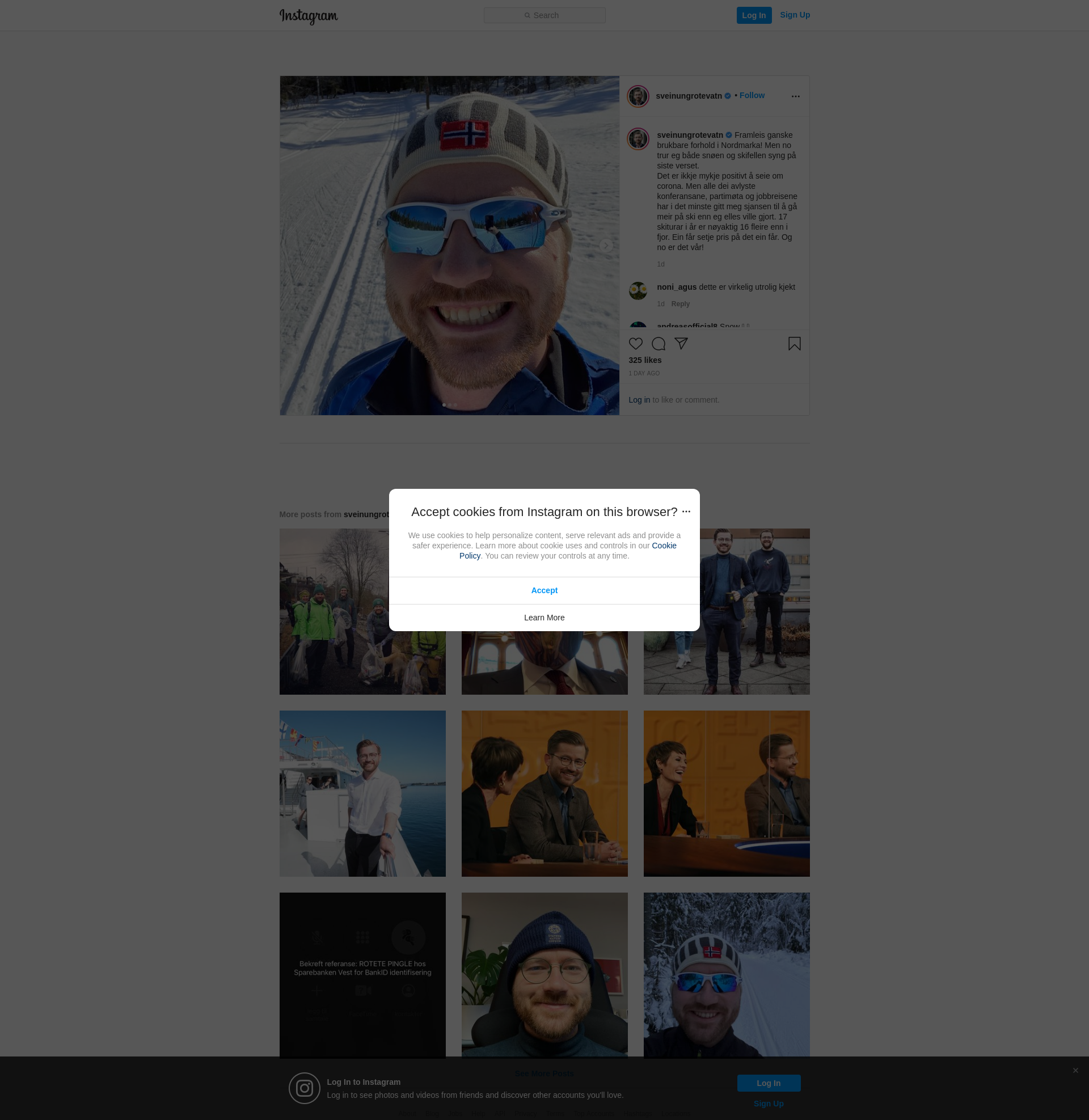The image size is (1089, 1120).
Task: Open Sign Up link in header
Action: point(795,15)
